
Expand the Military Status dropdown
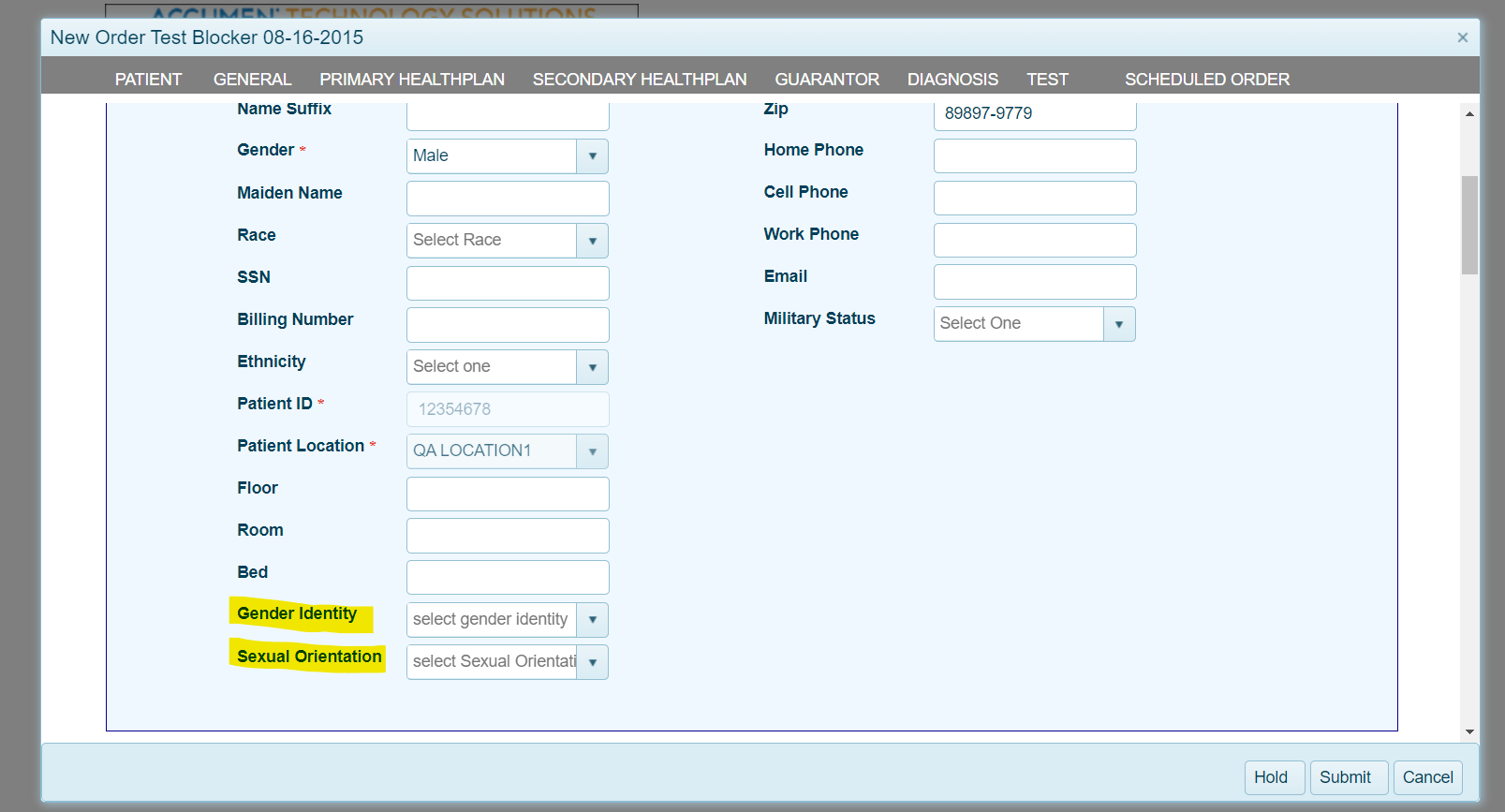click(1118, 324)
